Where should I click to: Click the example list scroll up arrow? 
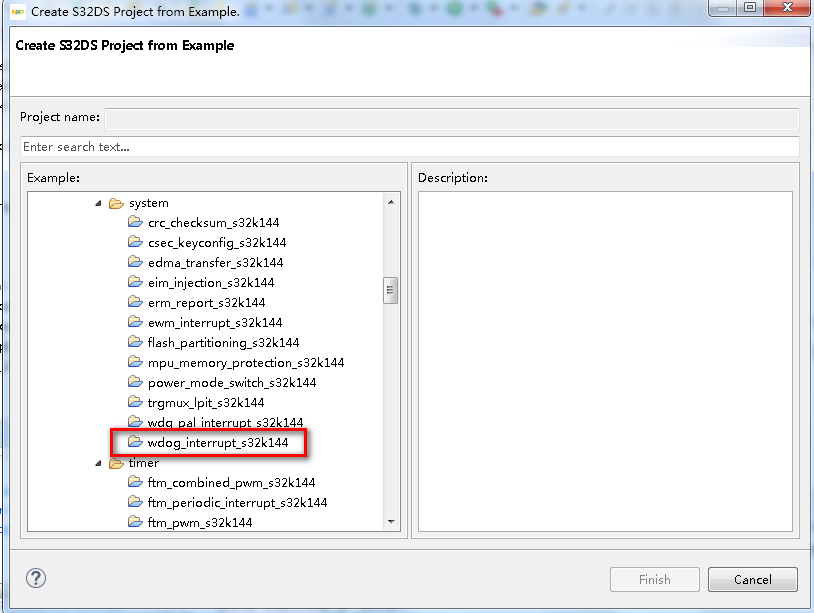pyautogui.click(x=391, y=202)
